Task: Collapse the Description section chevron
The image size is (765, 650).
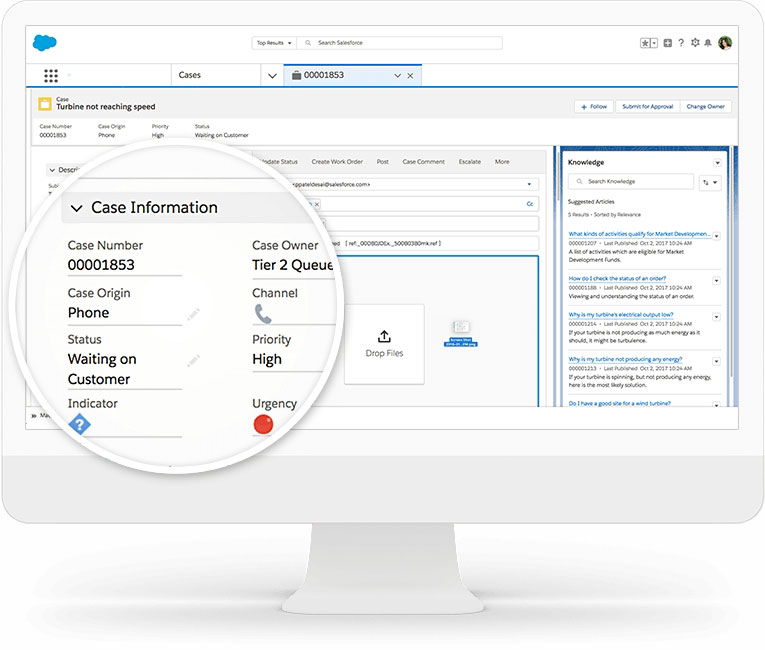Action: [x=52, y=170]
